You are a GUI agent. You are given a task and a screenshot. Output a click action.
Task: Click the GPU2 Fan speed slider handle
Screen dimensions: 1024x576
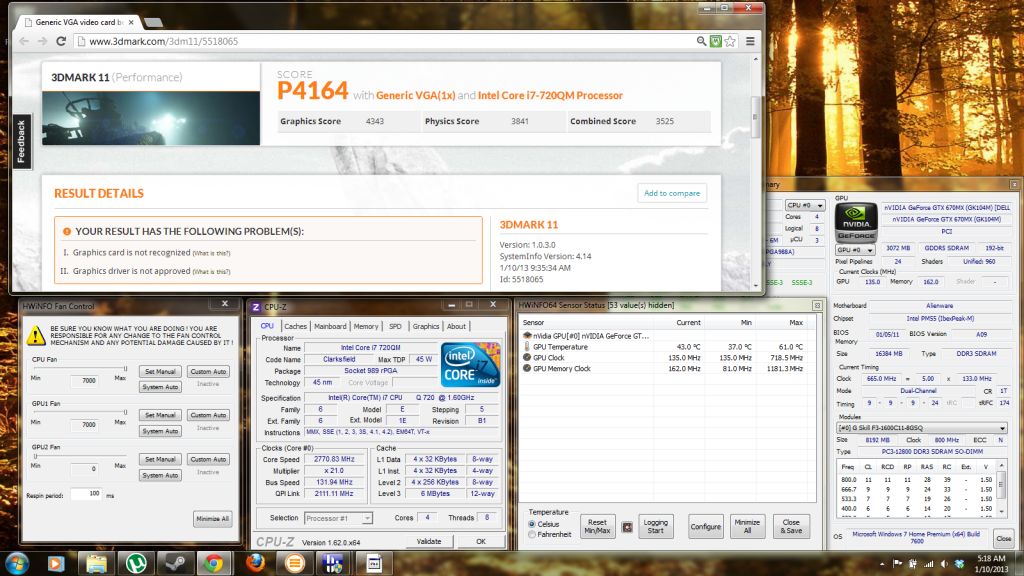point(35,456)
